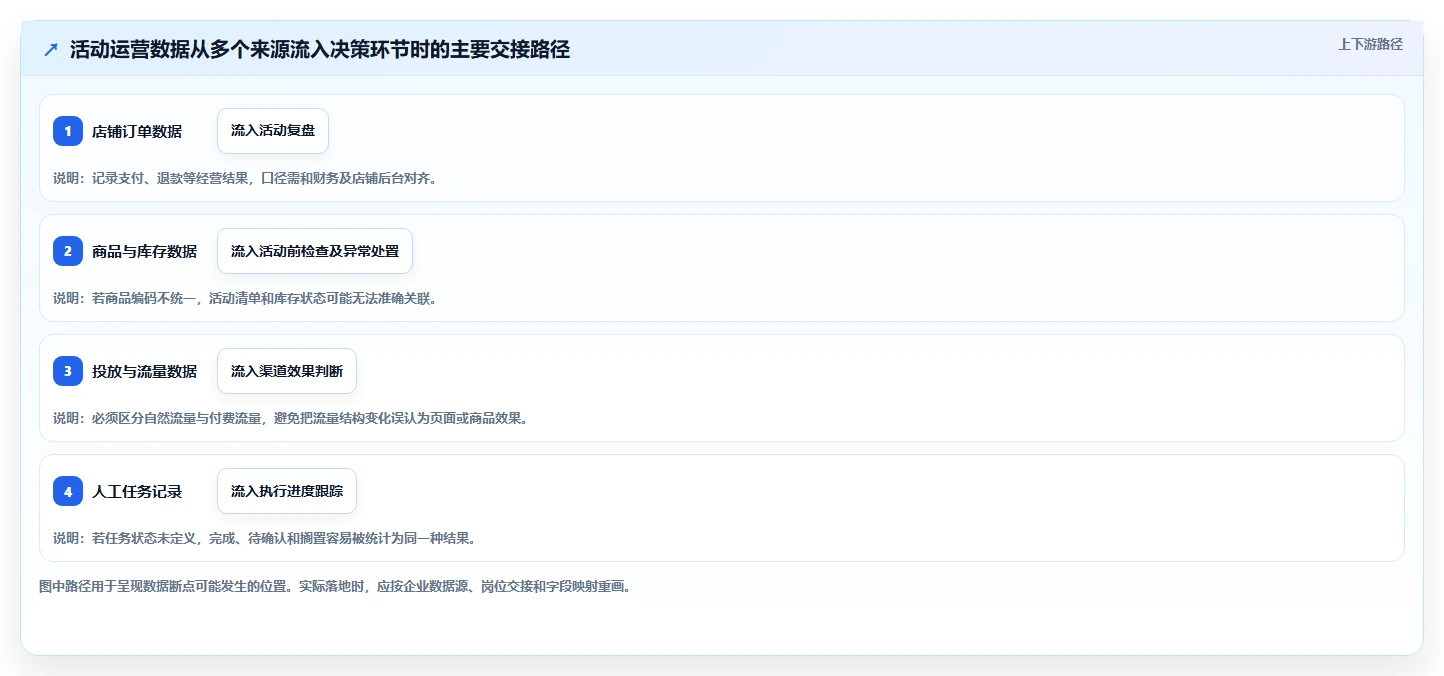
Task: Select the 人工任务记录 source label
Action: [137, 491]
